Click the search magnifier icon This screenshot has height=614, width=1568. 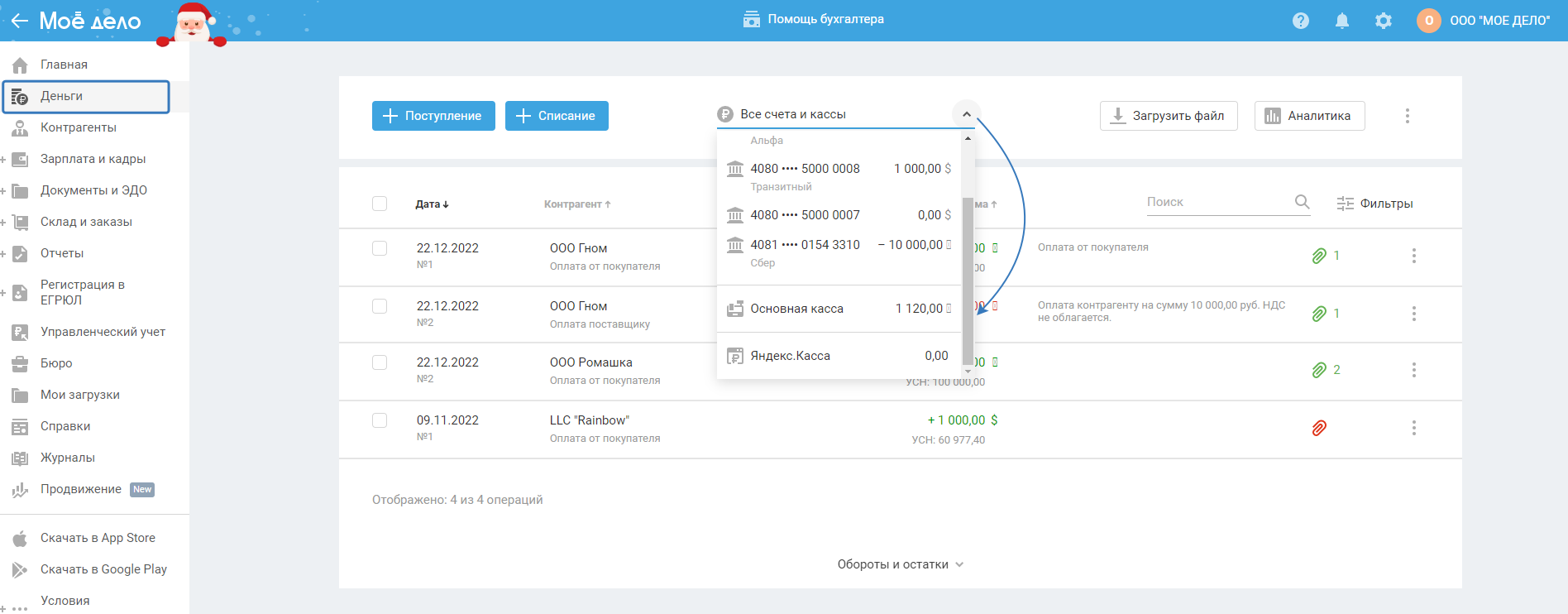click(x=1302, y=202)
